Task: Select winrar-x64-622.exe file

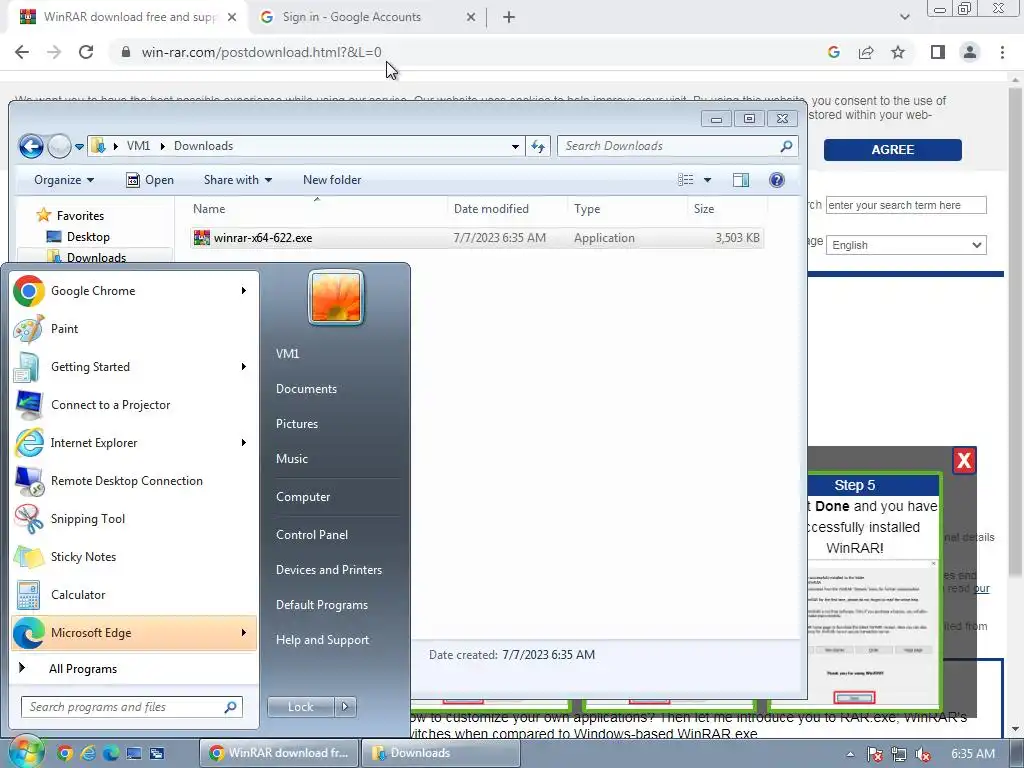Action: 477,238
